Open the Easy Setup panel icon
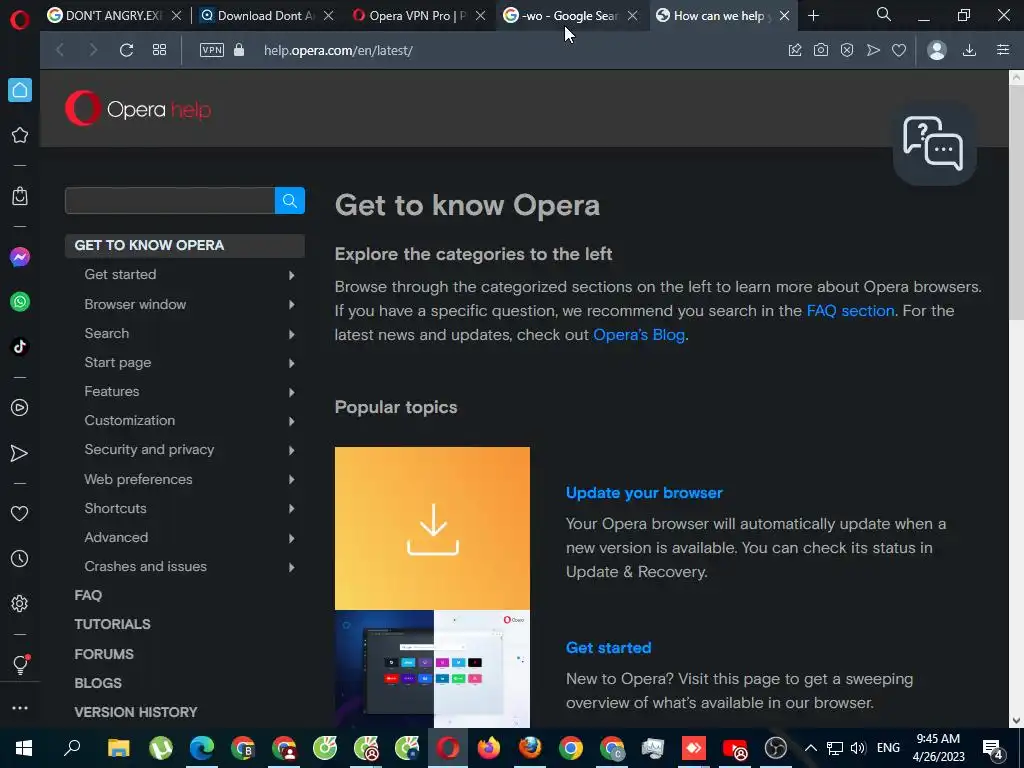This screenshot has height=768, width=1024. coord(1003,50)
